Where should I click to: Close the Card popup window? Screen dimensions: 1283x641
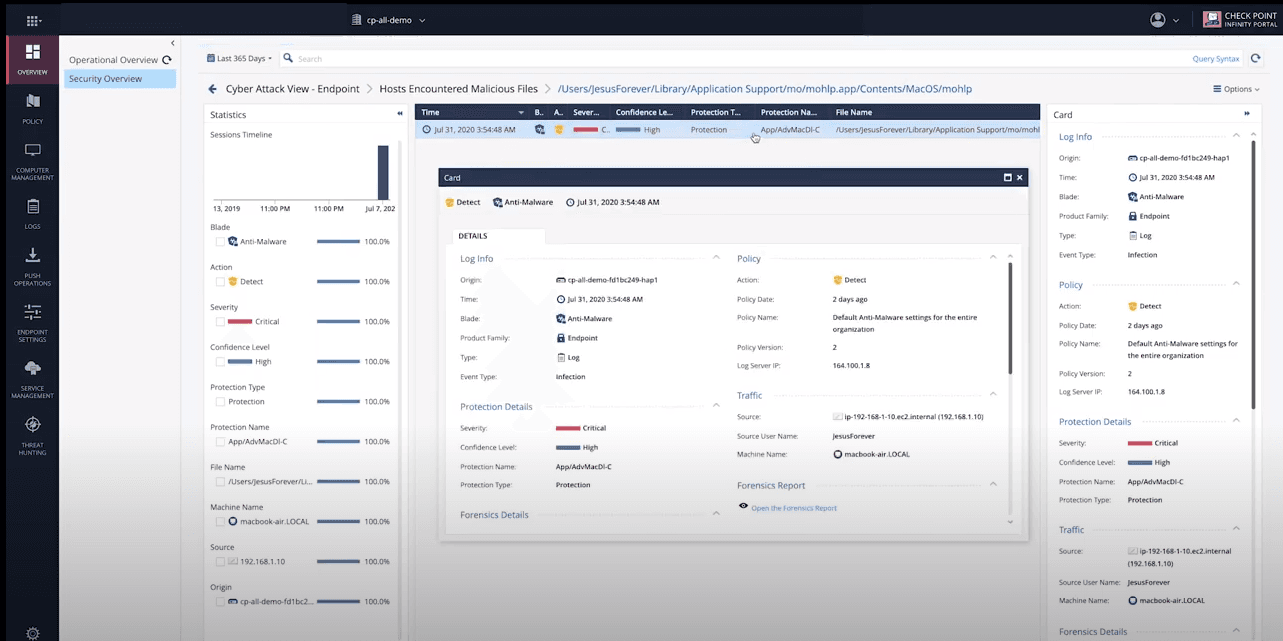[1020, 177]
